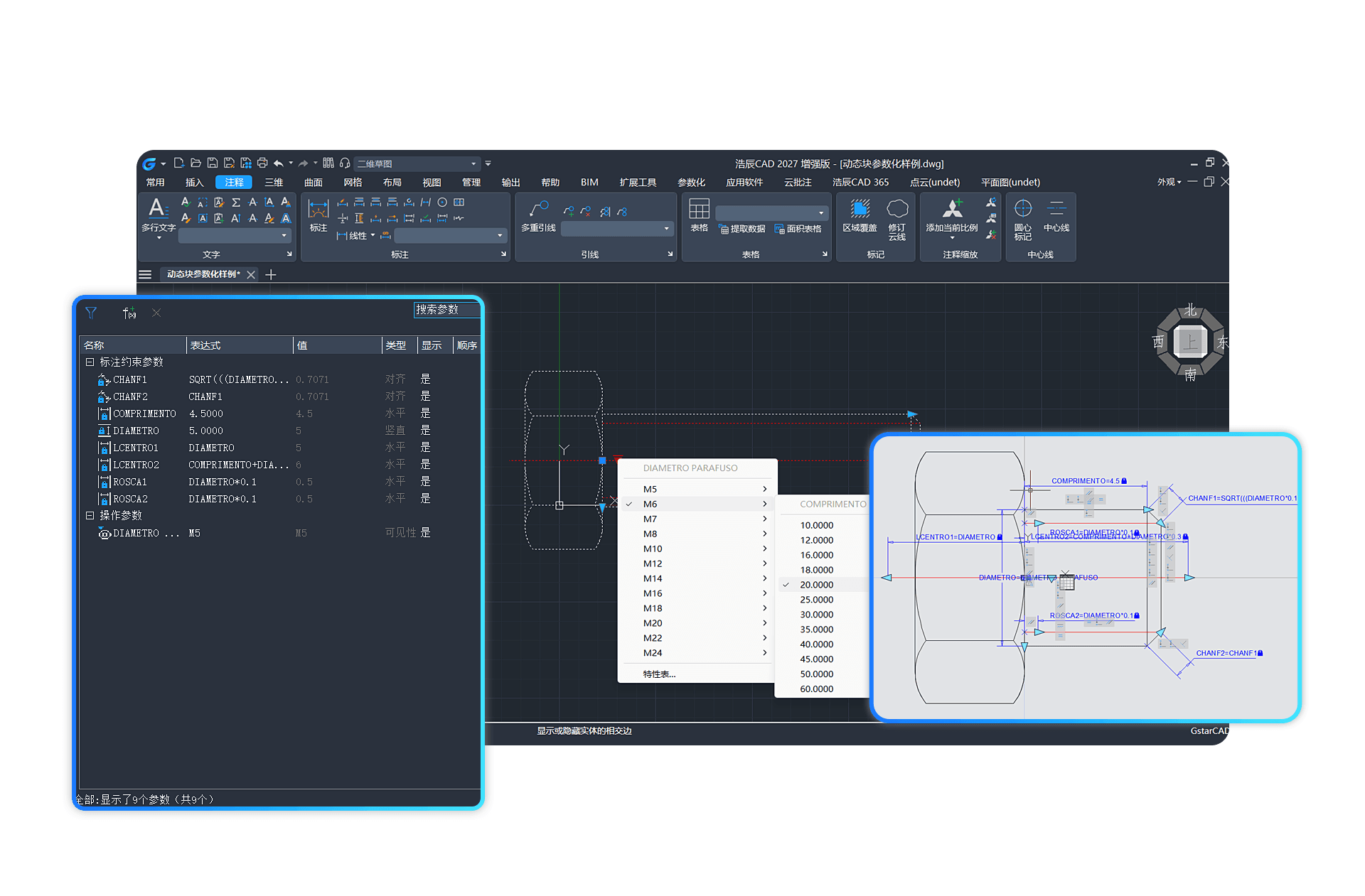
Task: Click the Sigma symbol text icon
Action: 236,203
